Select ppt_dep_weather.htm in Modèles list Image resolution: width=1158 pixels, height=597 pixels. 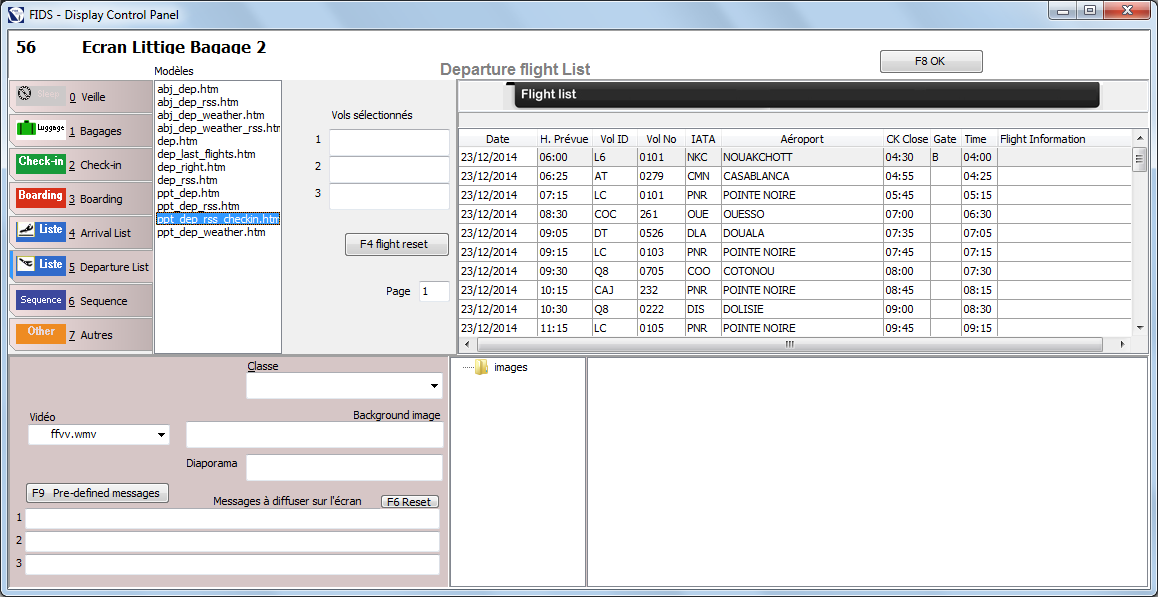pyautogui.click(x=211, y=232)
